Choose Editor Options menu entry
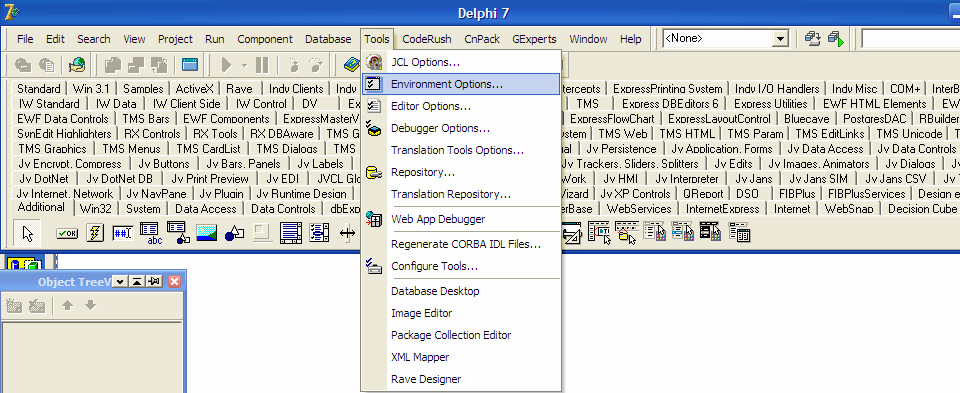The image size is (960, 393). click(x=460, y=106)
